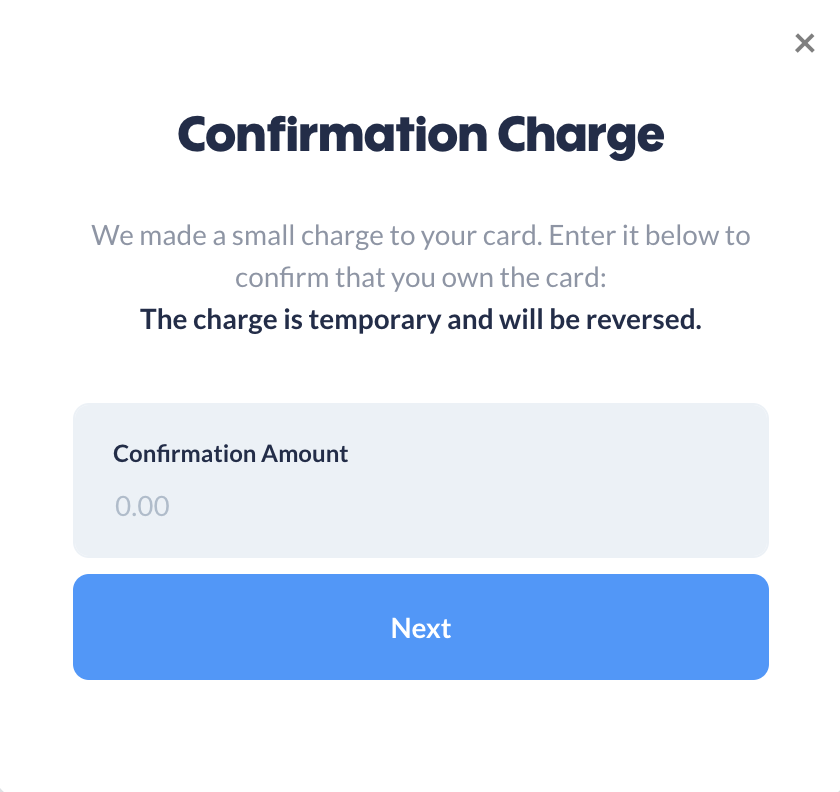840x792 pixels.
Task: Click the bold reversal notice text
Action: click(420, 318)
